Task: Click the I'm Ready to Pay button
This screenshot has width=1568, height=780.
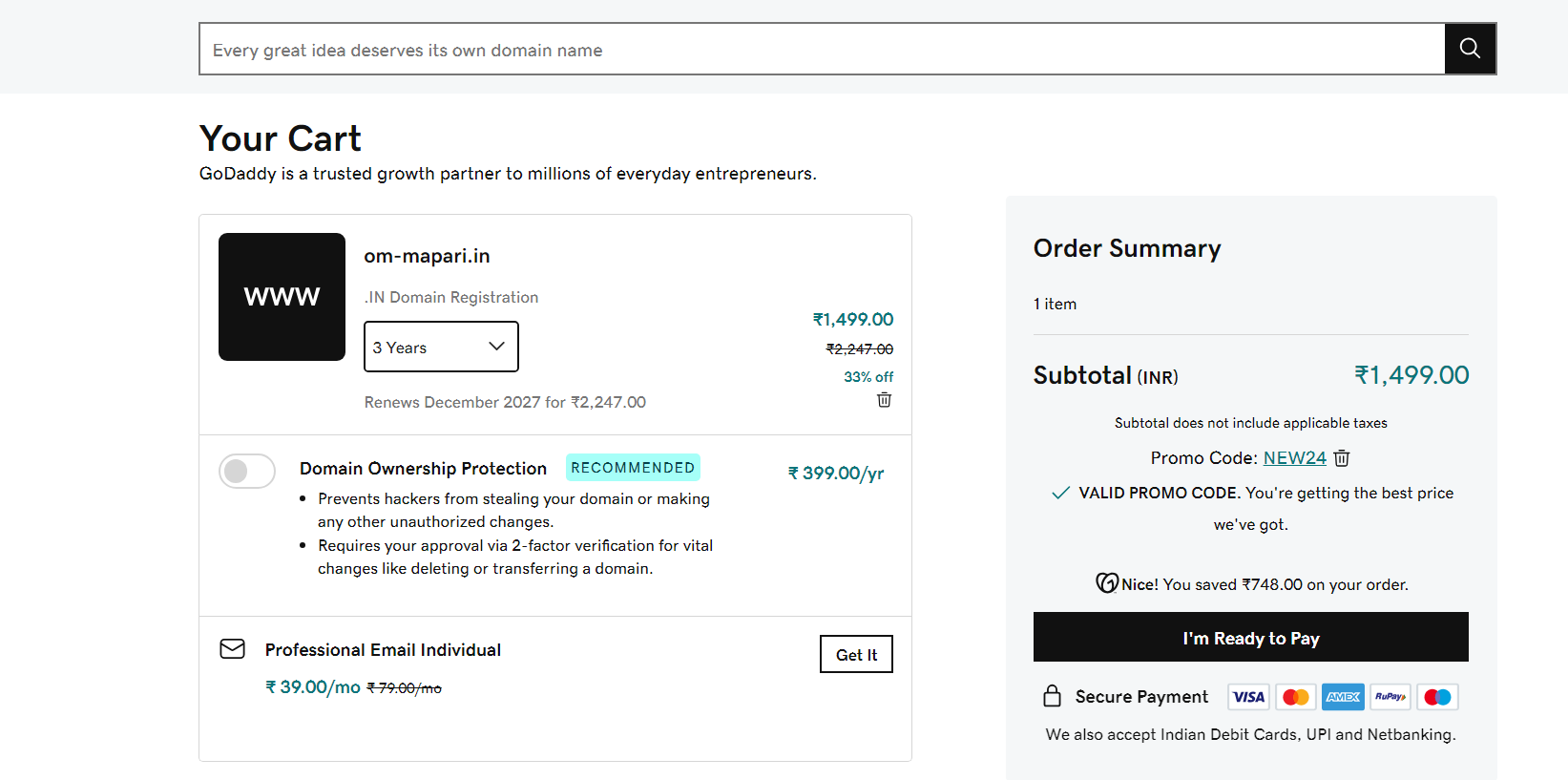Action: 1250,638
